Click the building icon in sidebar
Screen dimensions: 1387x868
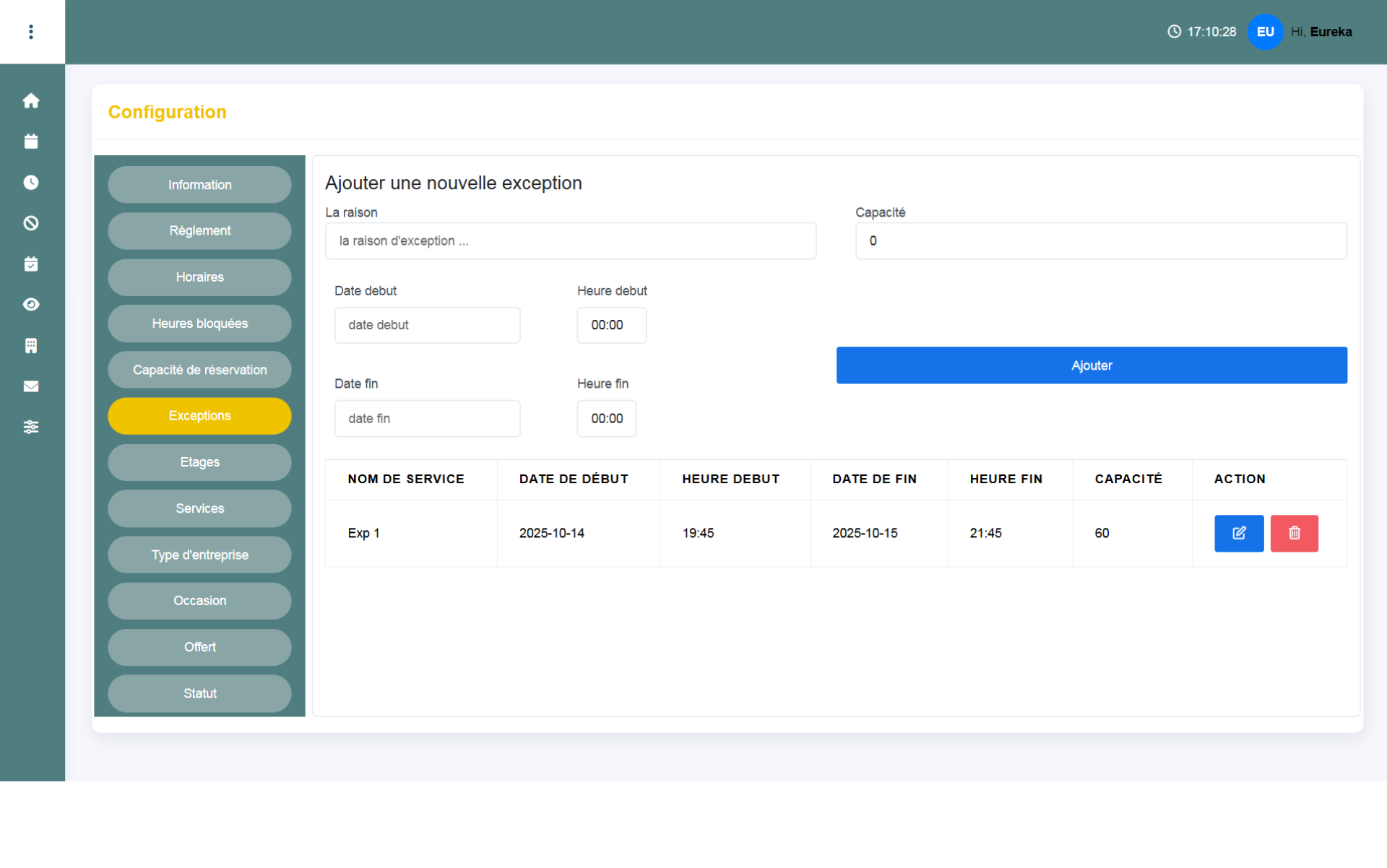click(x=30, y=346)
